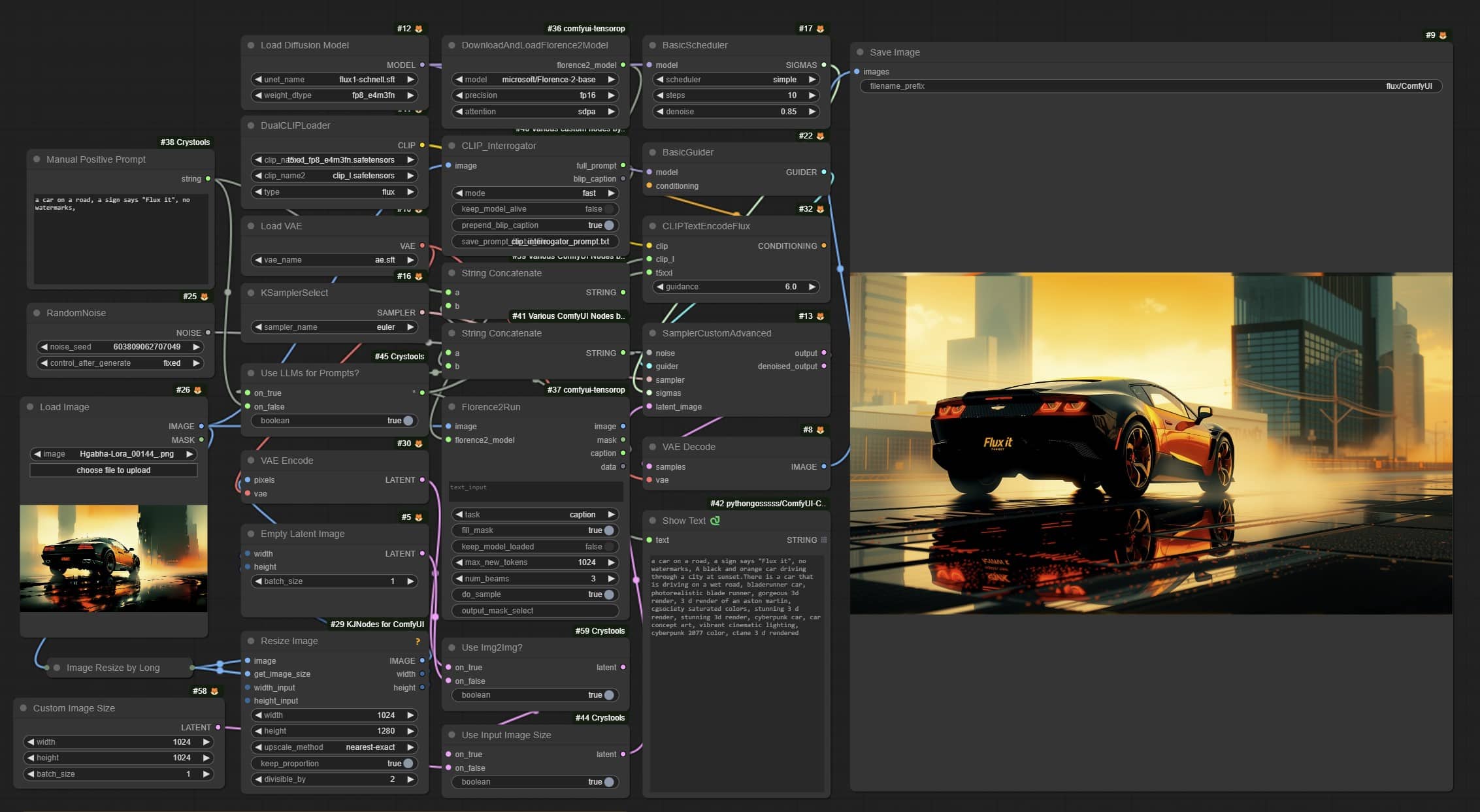Open the control_after_generate fixed selector
The image size is (1480, 812).
[x=120, y=363]
